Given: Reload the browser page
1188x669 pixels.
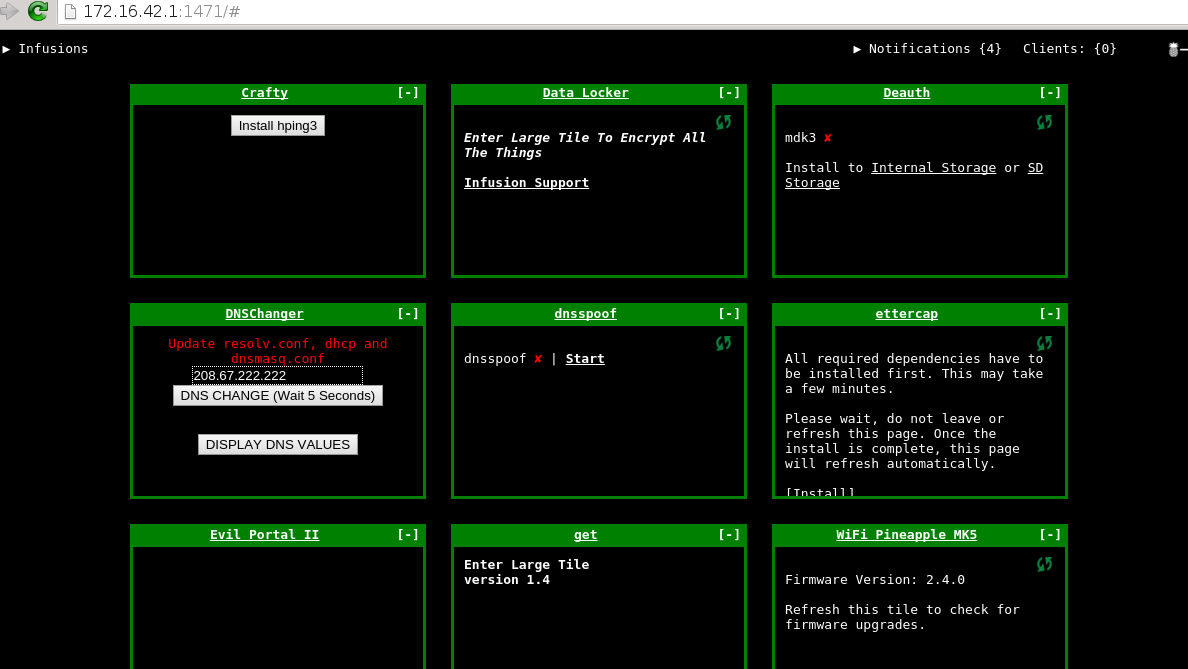Looking at the screenshot, I should (38, 11).
